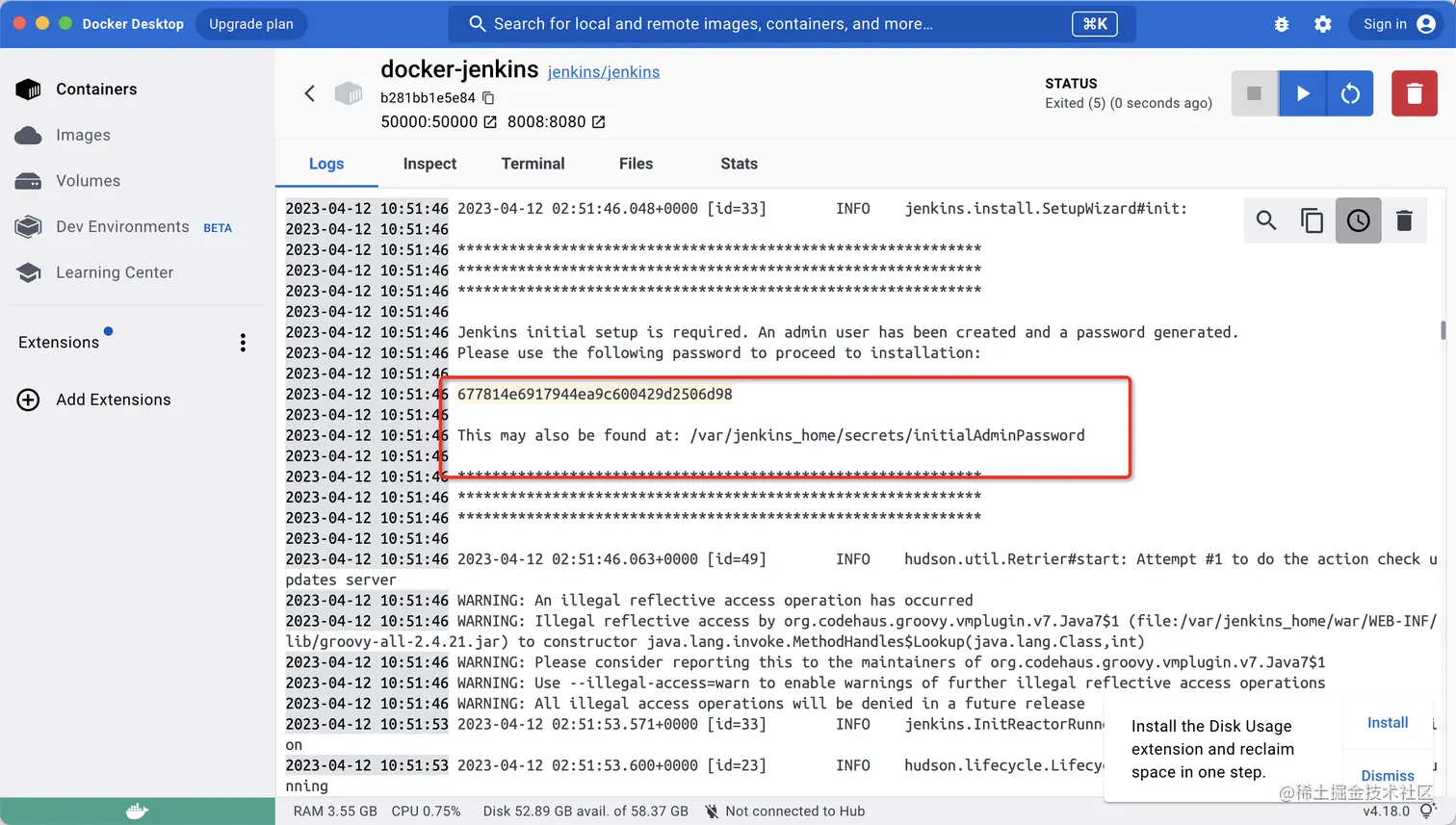Image resolution: width=1456 pixels, height=825 pixels.
Task: Click the container cube icon in header
Action: click(x=349, y=93)
